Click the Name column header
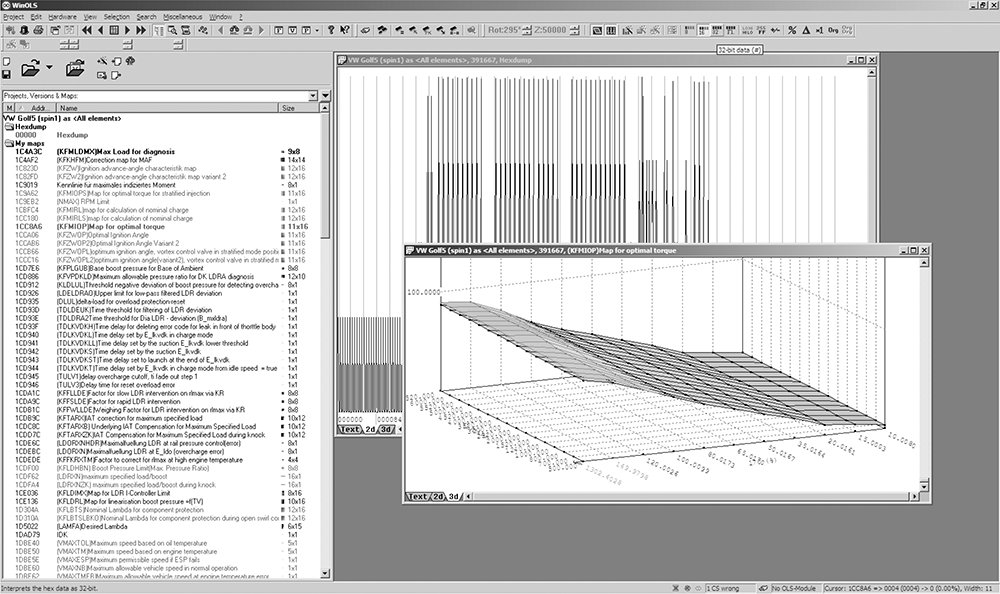The image size is (1000, 594). pos(68,108)
